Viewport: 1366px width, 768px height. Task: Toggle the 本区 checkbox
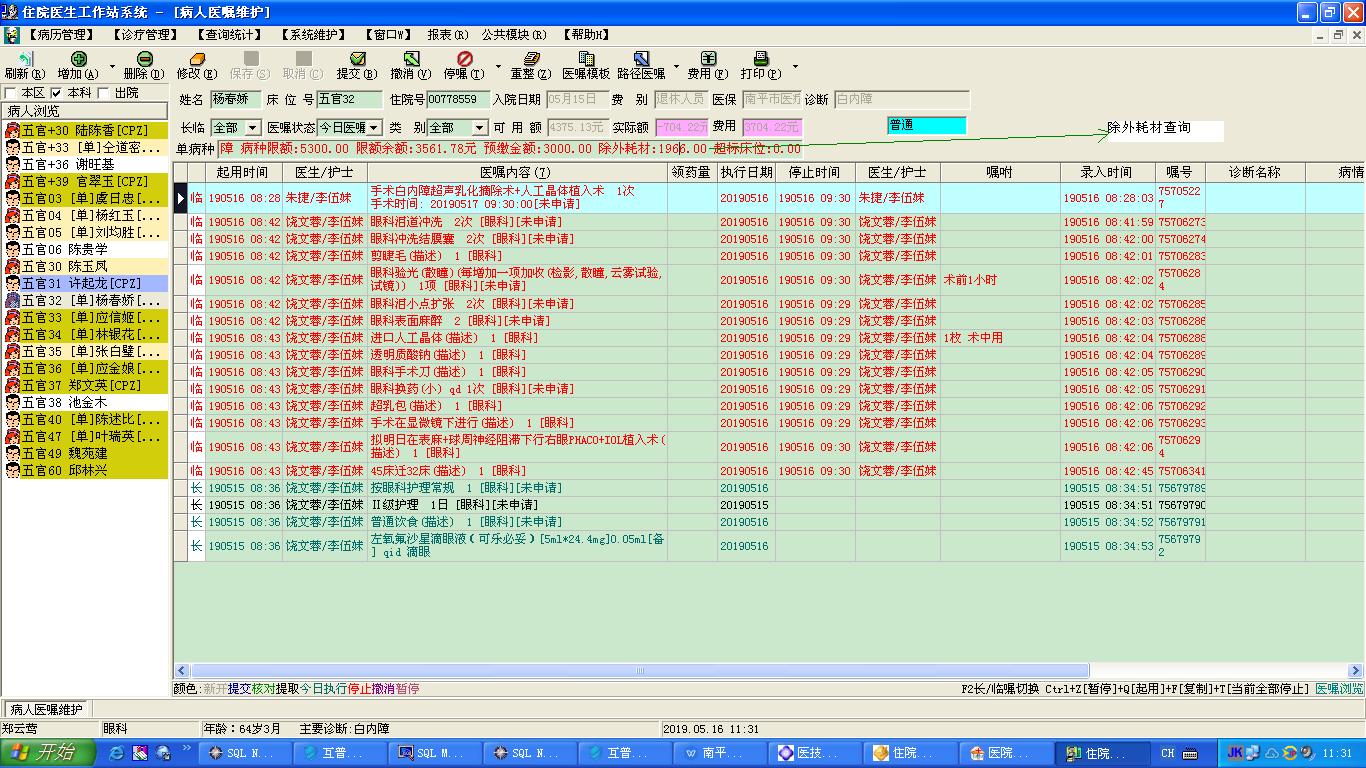(11, 93)
